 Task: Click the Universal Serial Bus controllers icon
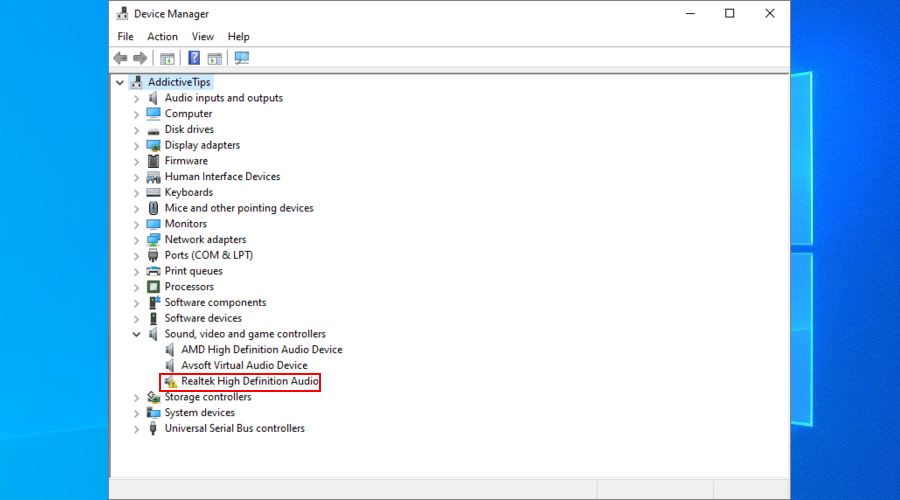coord(153,428)
